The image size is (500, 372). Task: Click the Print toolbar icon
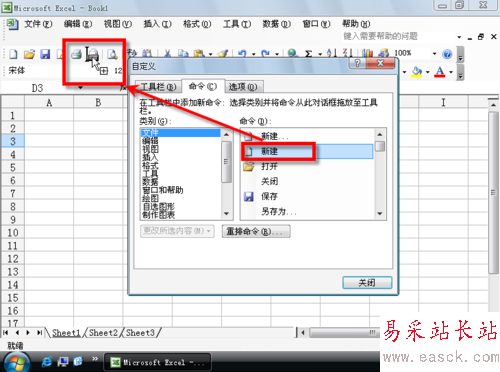pos(77,54)
